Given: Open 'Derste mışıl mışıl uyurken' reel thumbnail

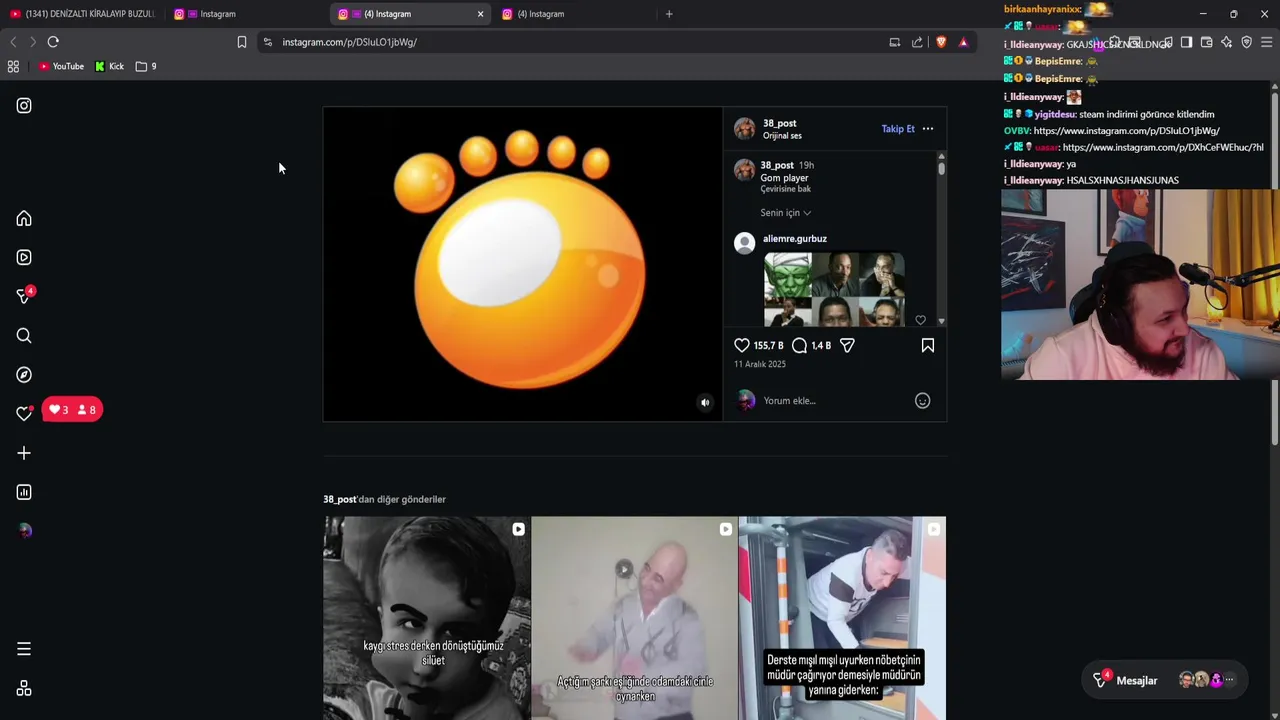Looking at the screenshot, I should pyautogui.click(x=842, y=618).
